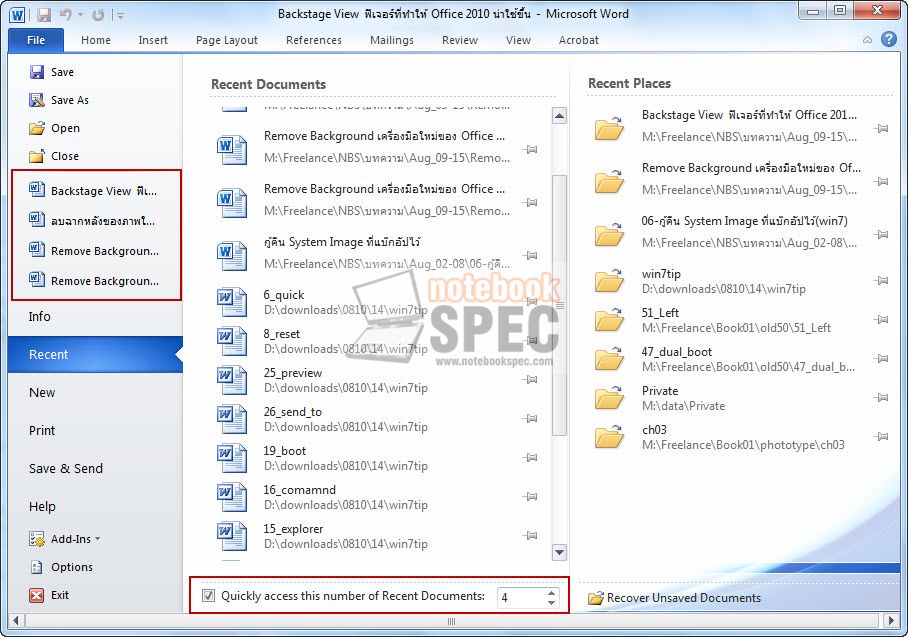Collapse the ribbon using the chevron arrow
This screenshot has width=908, height=637.
point(866,40)
